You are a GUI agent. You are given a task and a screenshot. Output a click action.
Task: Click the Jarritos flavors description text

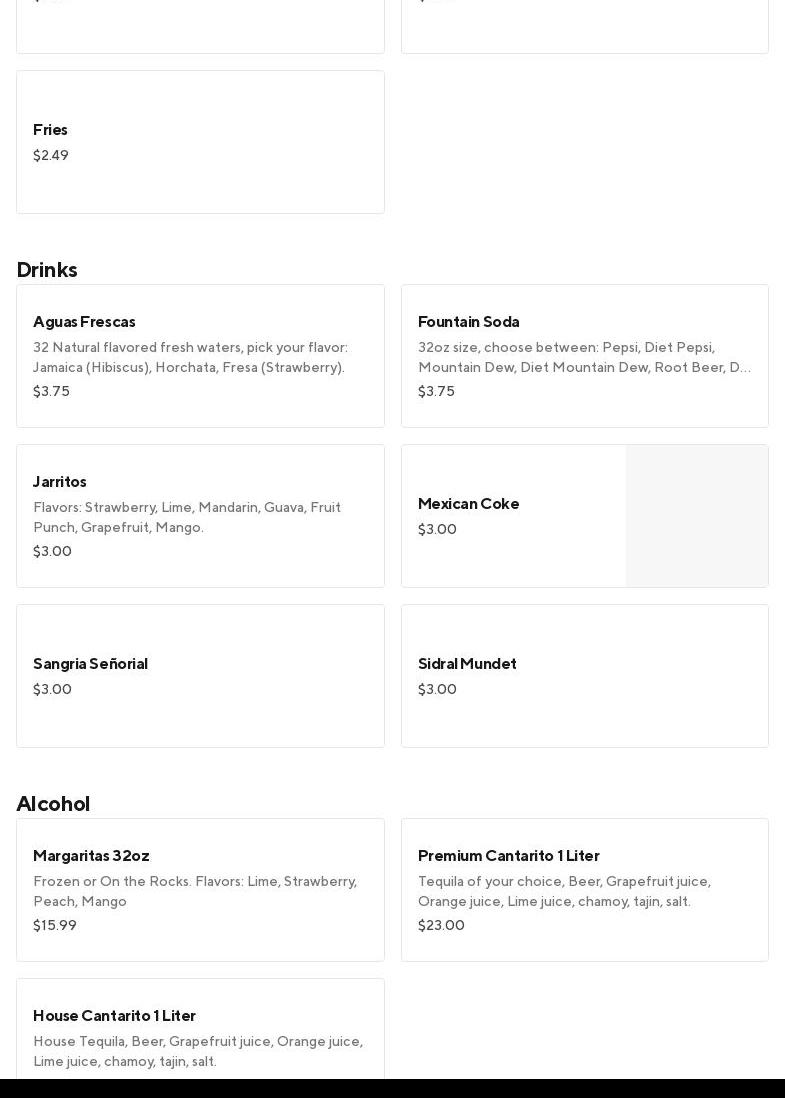(187, 517)
